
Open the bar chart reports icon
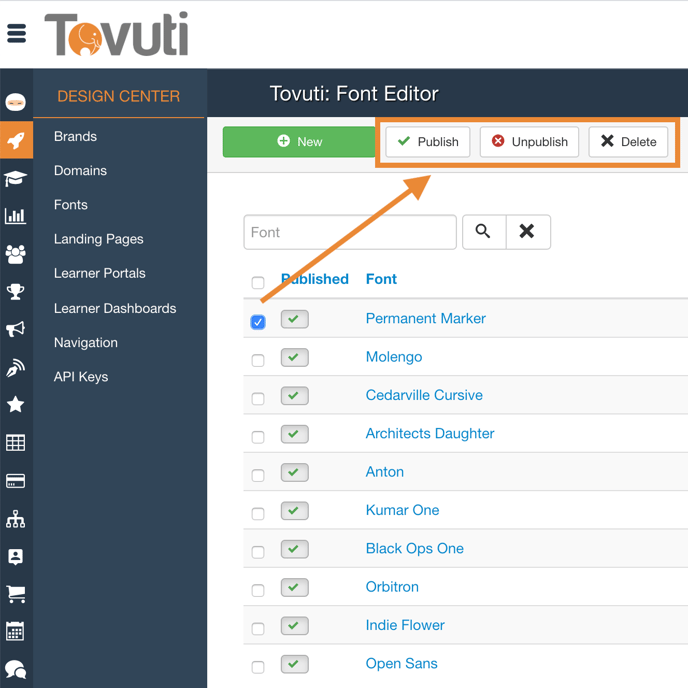16,216
